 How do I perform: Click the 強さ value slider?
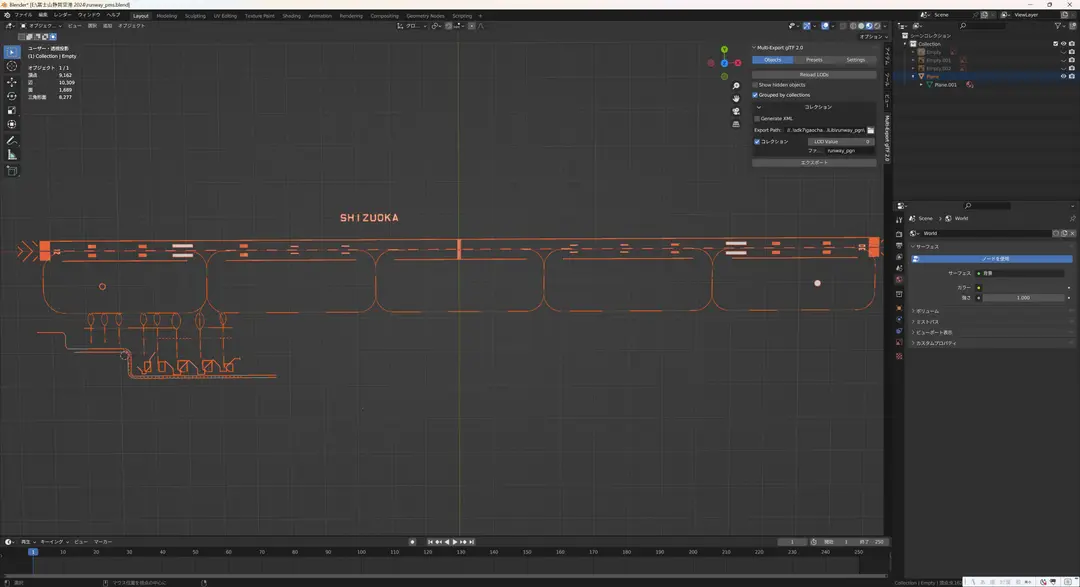1023,298
